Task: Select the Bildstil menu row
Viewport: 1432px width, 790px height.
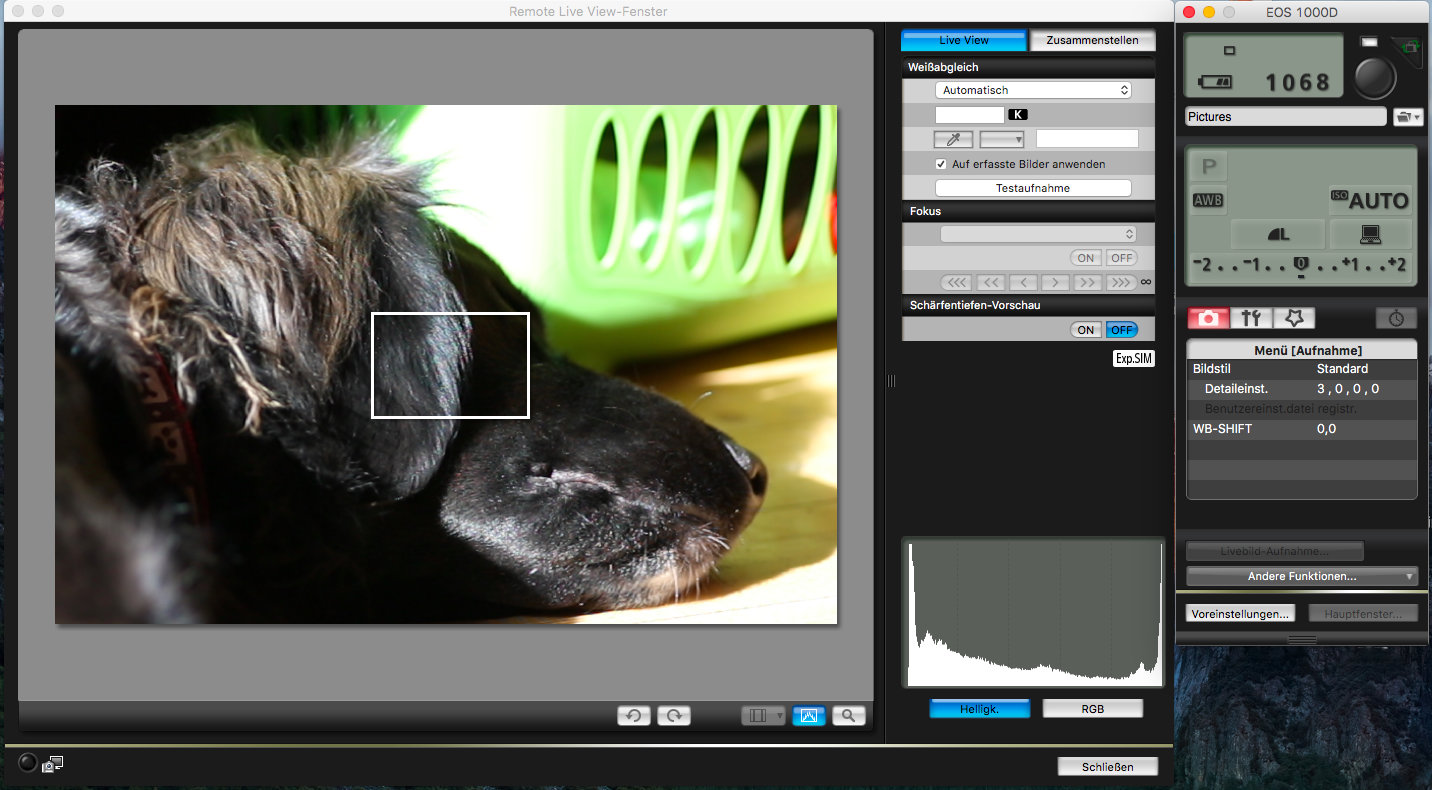Action: [x=1301, y=369]
